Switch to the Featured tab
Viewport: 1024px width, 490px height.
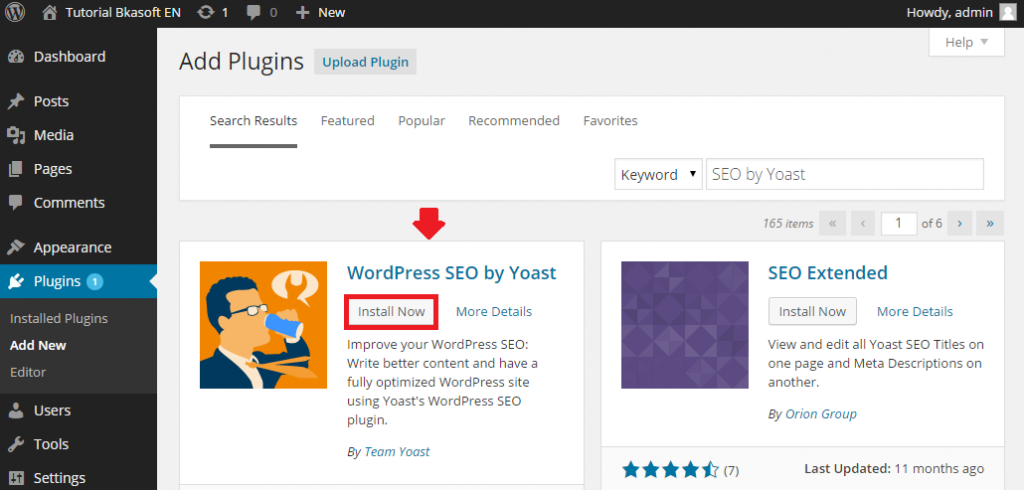[x=347, y=120]
